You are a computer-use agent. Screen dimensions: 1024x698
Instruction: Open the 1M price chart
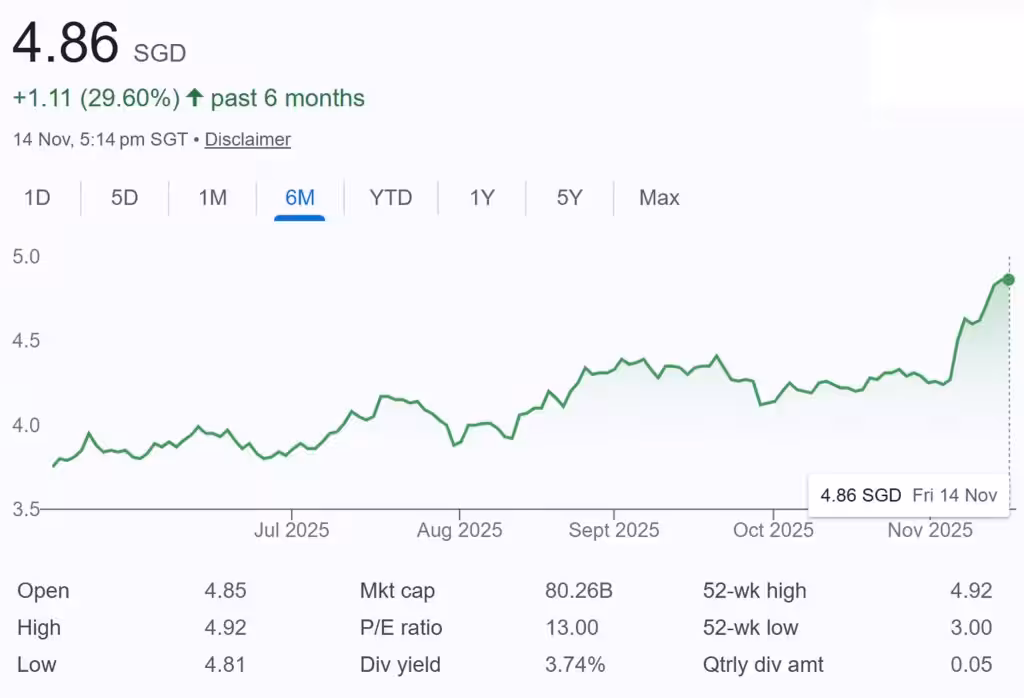coord(211,198)
